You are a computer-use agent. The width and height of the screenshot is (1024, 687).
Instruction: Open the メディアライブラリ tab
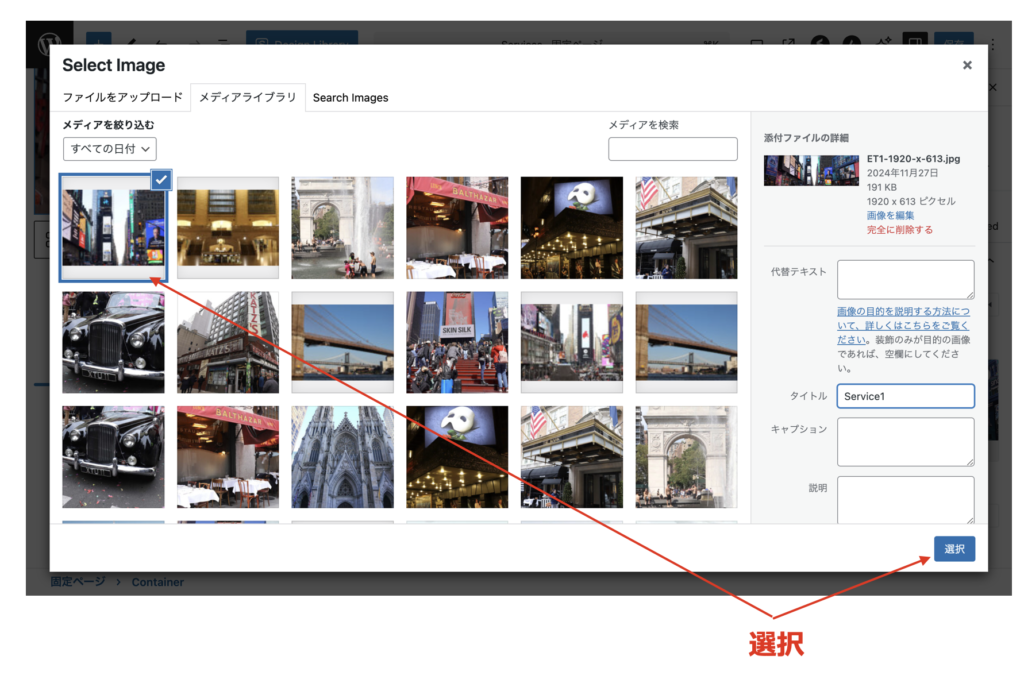248,98
